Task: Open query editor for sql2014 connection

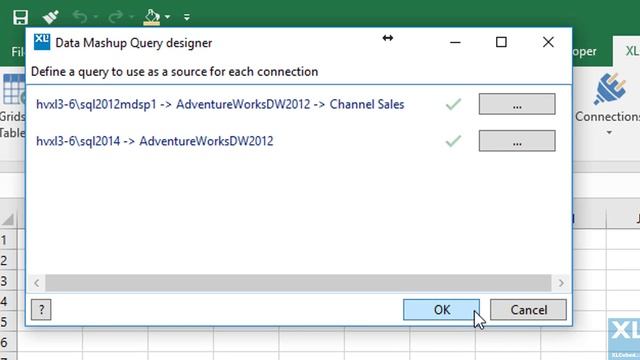Action: (517, 141)
